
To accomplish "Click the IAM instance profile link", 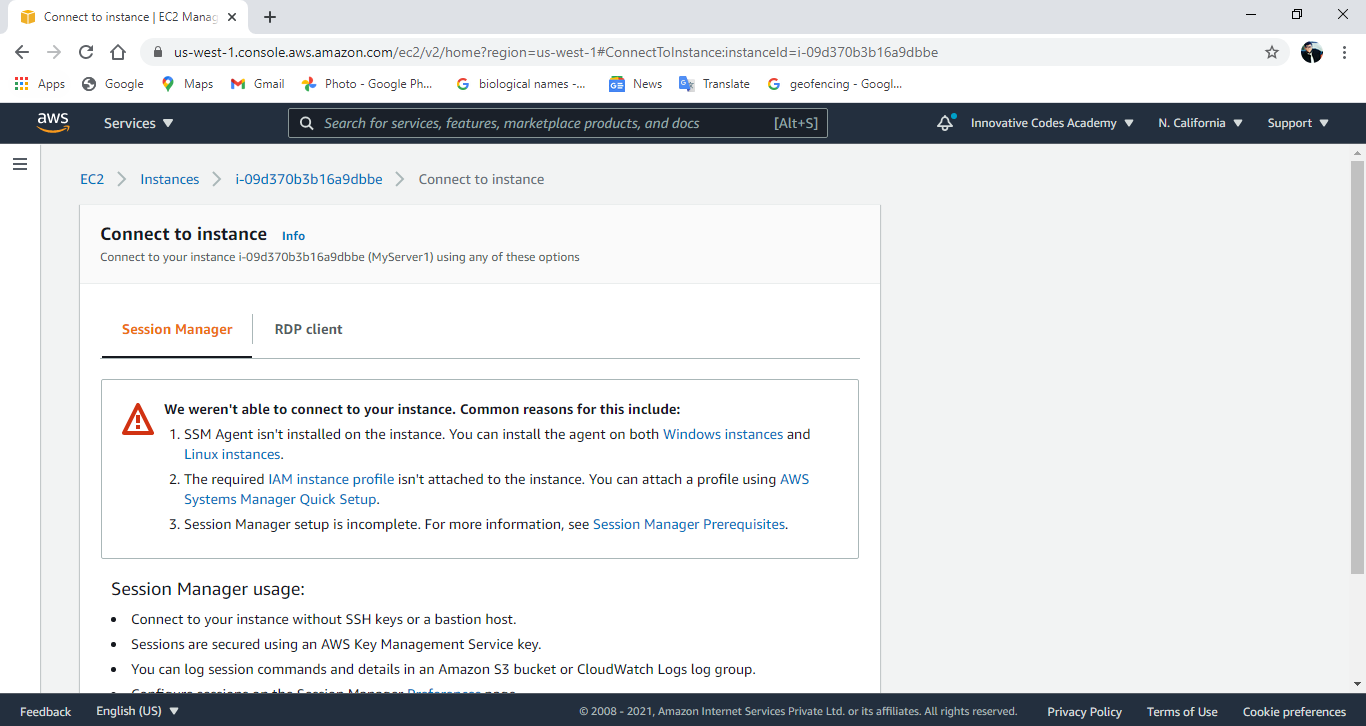I will tap(329, 478).
